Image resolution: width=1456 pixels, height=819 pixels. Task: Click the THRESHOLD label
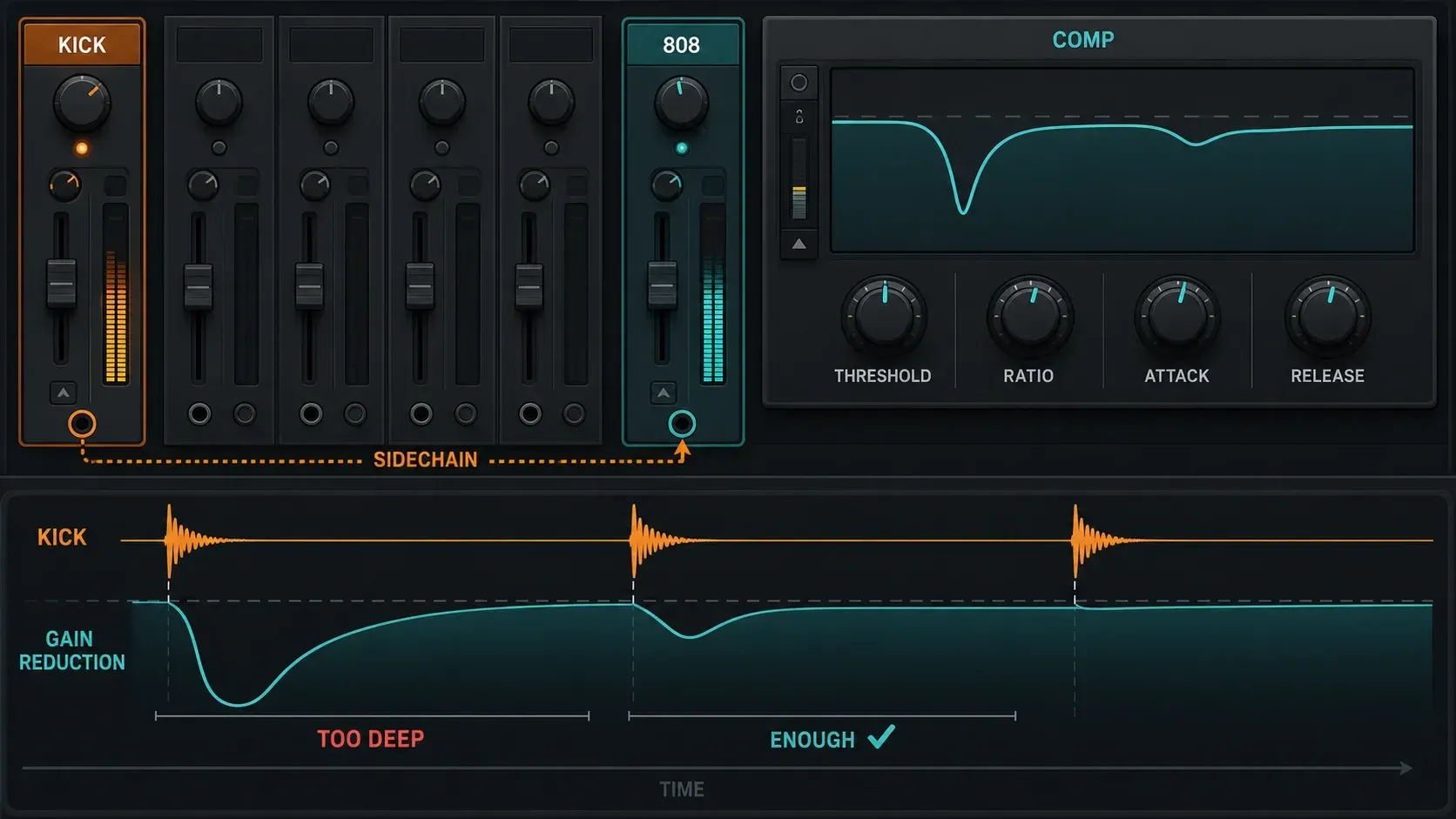(882, 376)
